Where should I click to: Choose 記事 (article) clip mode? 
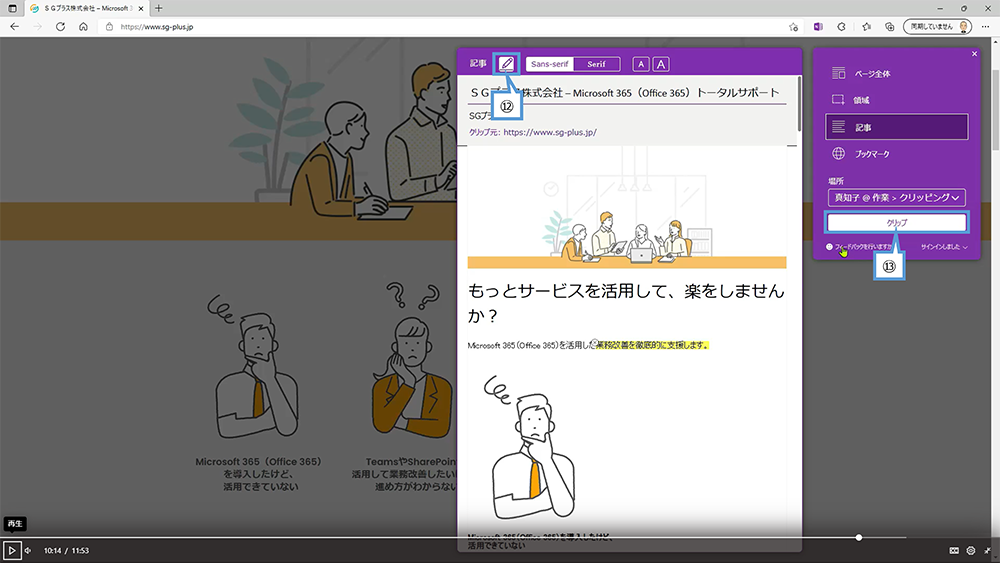click(x=897, y=127)
